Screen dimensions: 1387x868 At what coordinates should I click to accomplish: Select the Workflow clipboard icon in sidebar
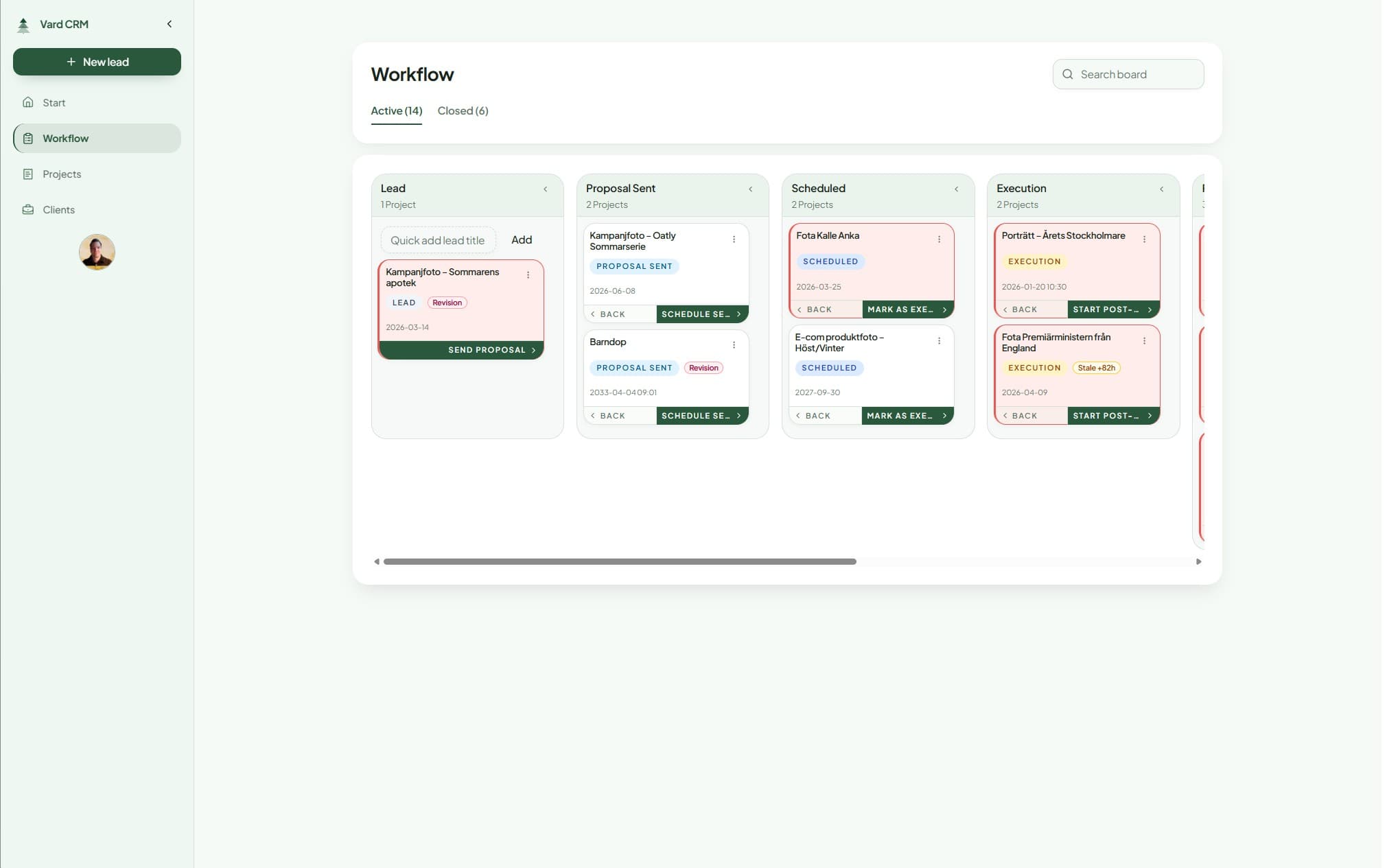tap(27, 138)
